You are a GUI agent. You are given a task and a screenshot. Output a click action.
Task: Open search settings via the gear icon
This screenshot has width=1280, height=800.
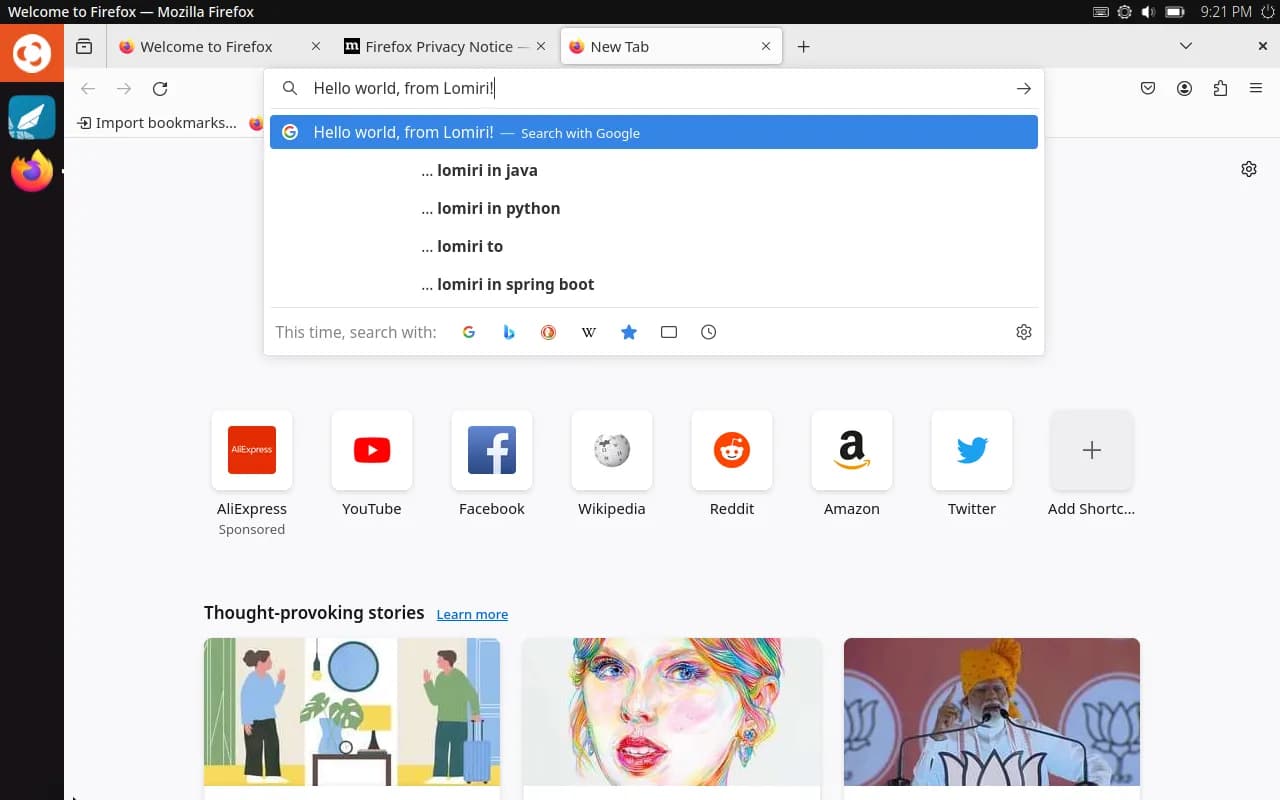pos(1023,331)
